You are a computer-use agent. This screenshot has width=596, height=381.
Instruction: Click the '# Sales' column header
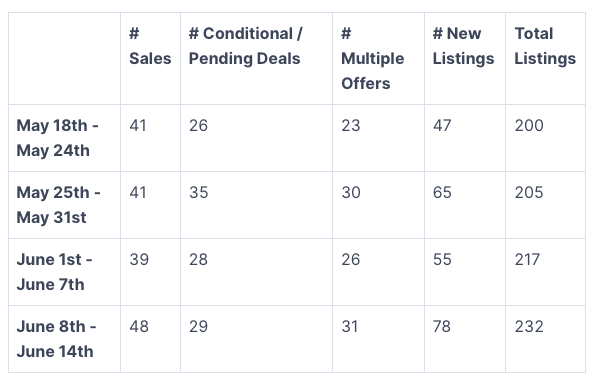pyautogui.click(x=150, y=46)
